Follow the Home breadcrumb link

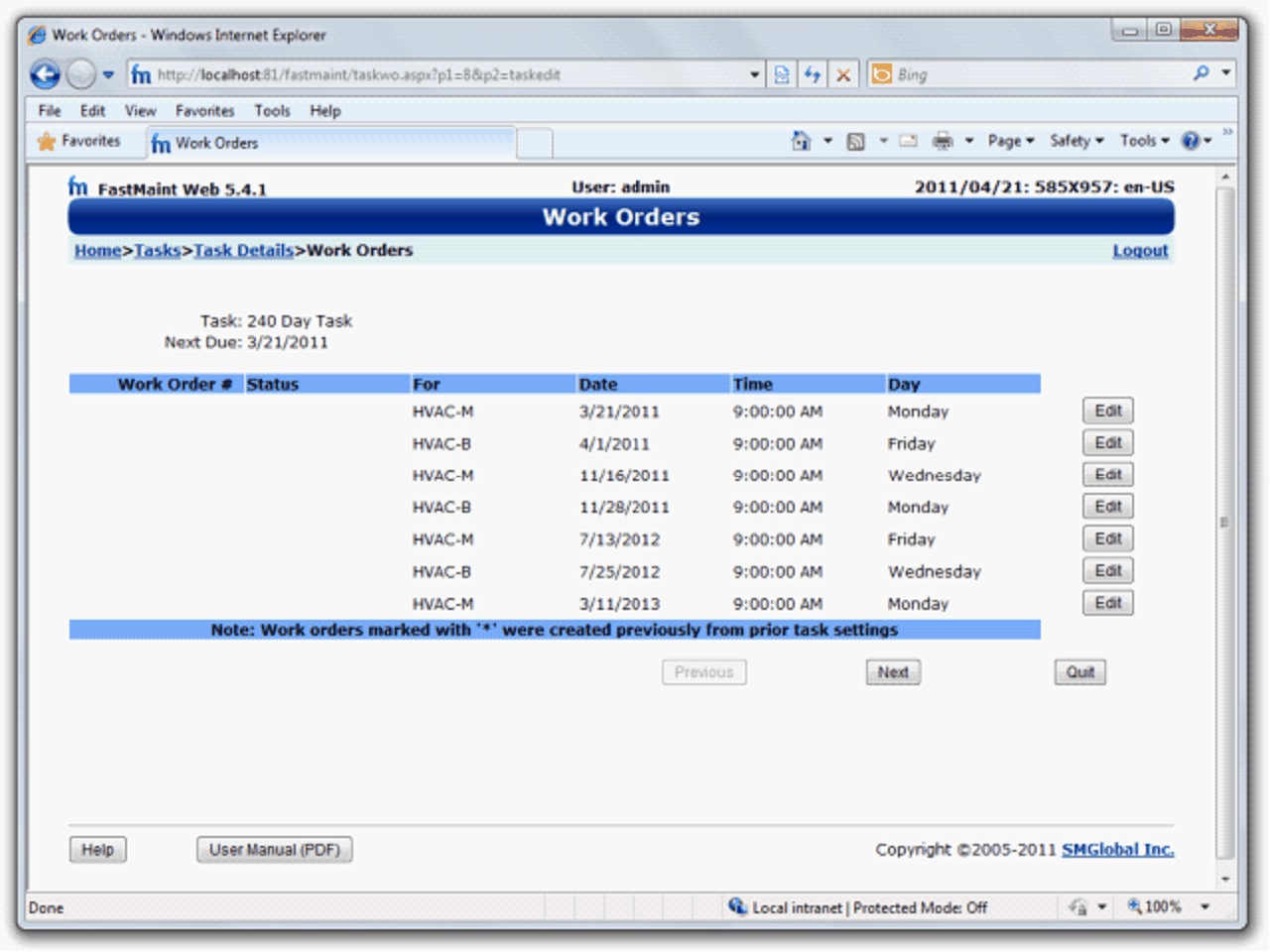tap(97, 250)
